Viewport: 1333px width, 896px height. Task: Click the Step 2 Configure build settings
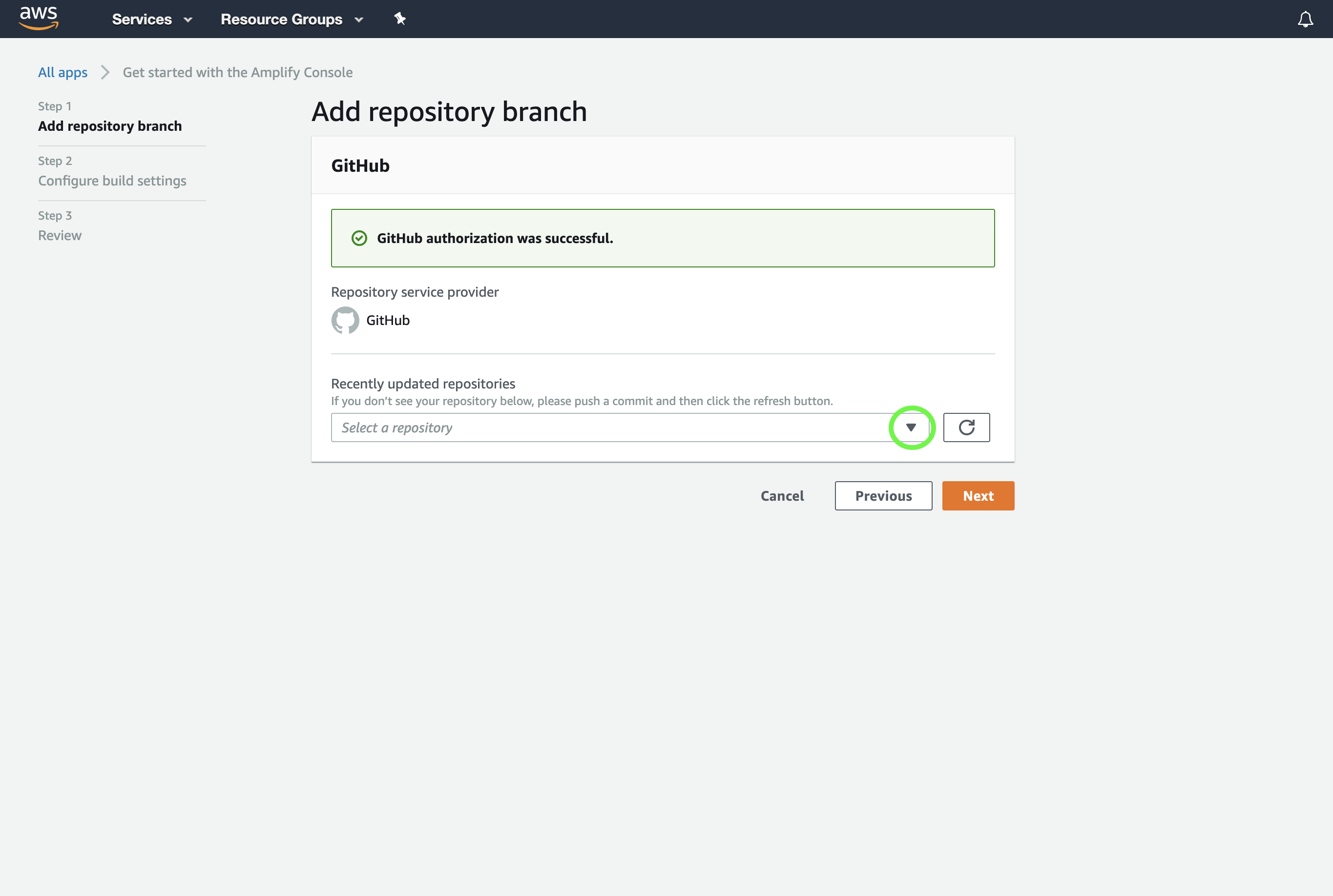[112, 180]
